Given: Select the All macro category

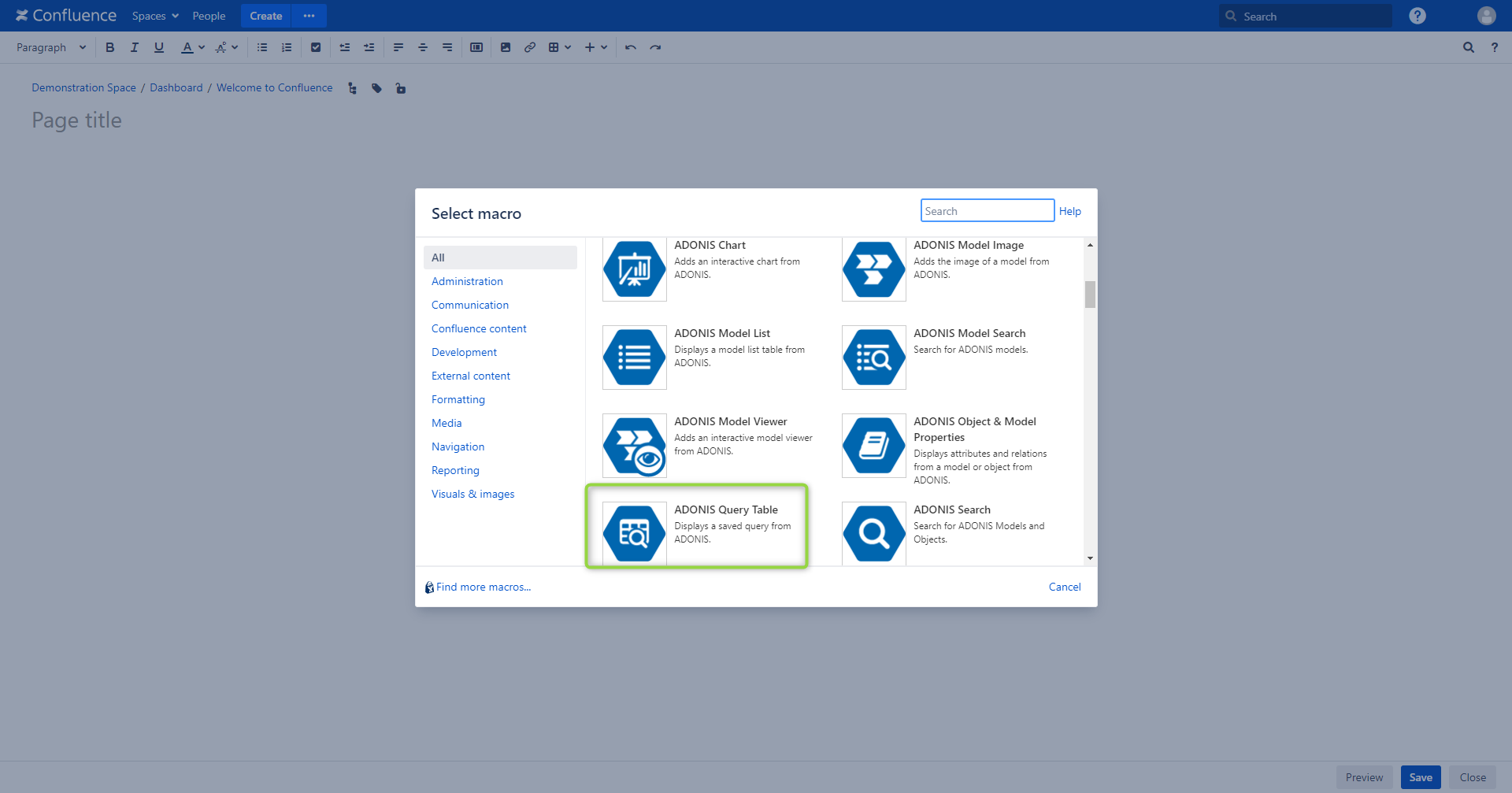Looking at the screenshot, I should point(500,258).
